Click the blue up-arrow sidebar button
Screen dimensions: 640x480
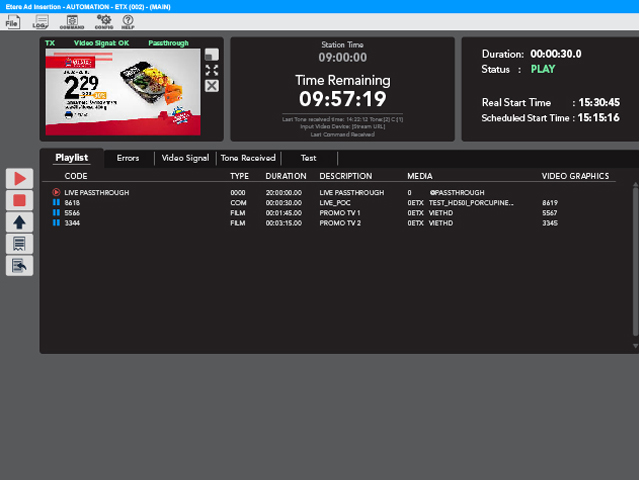click(x=19, y=222)
